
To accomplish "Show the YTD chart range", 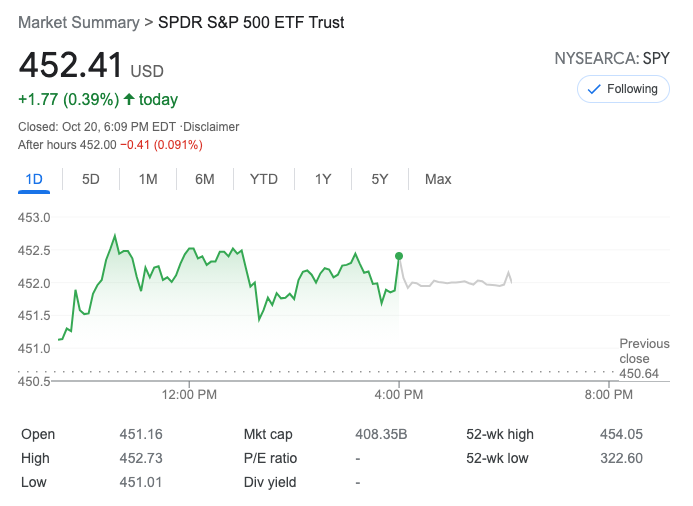I will point(264,179).
